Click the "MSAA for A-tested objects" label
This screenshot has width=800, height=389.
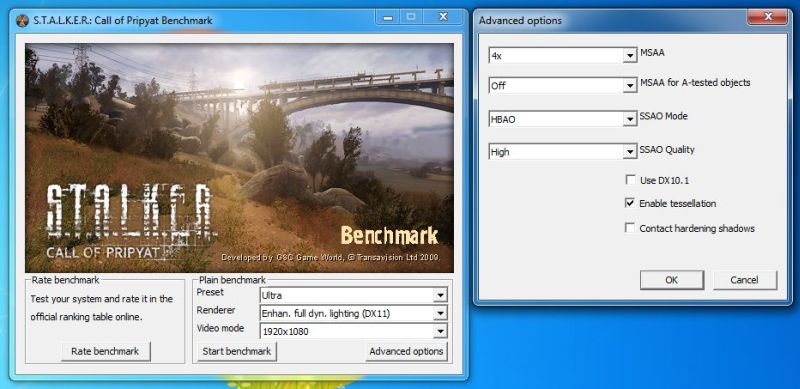695,82
